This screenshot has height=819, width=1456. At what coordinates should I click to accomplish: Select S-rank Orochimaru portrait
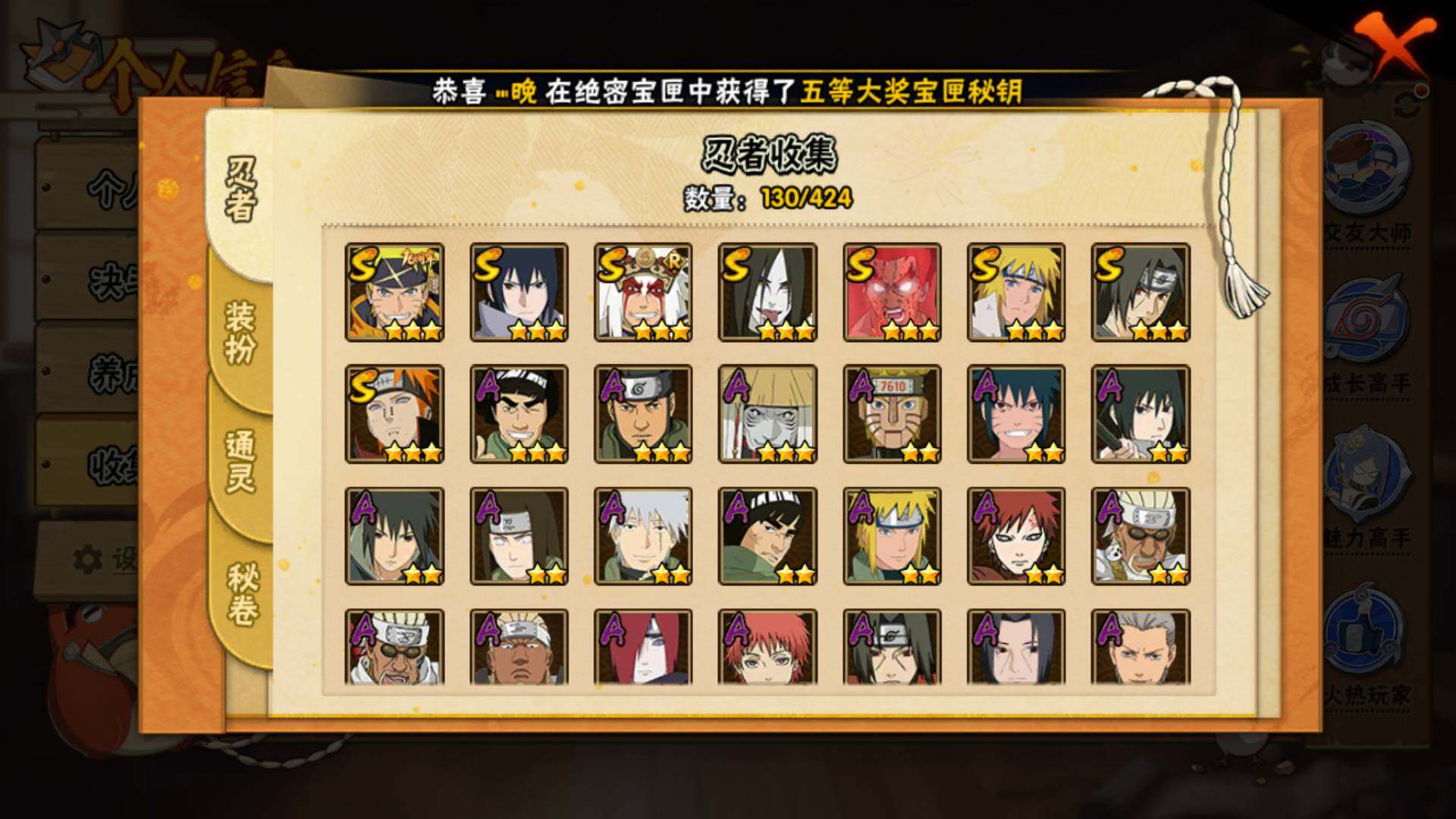coord(767,293)
